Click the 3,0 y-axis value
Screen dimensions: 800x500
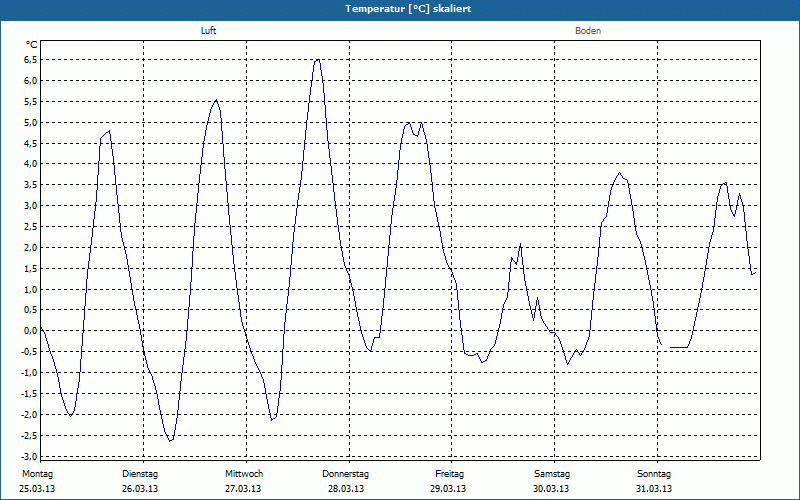pyautogui.click(x=31, y=206)
